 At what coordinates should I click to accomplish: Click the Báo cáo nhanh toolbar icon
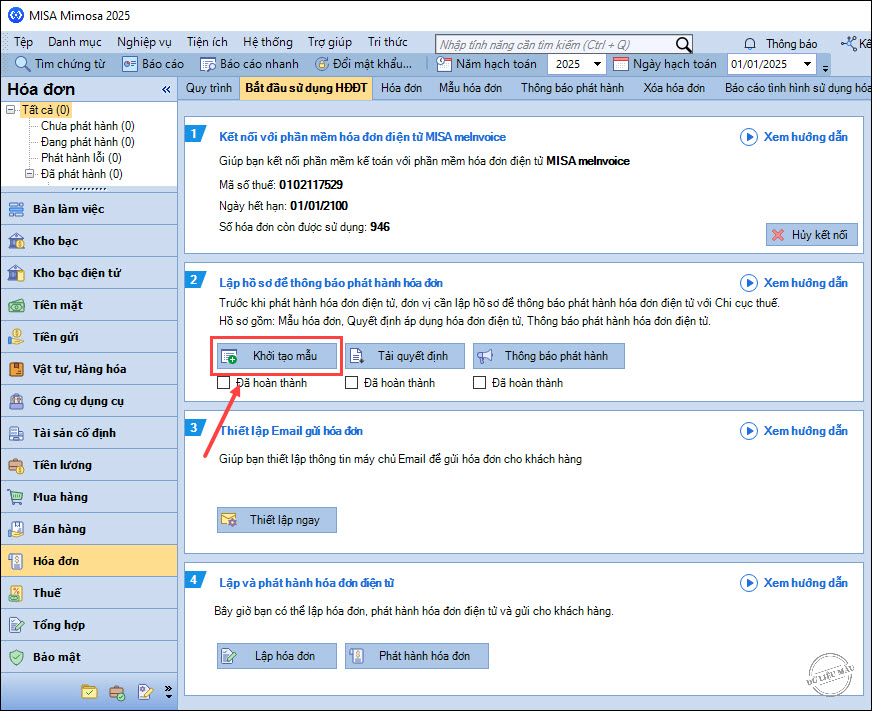[x=208, y=64]
